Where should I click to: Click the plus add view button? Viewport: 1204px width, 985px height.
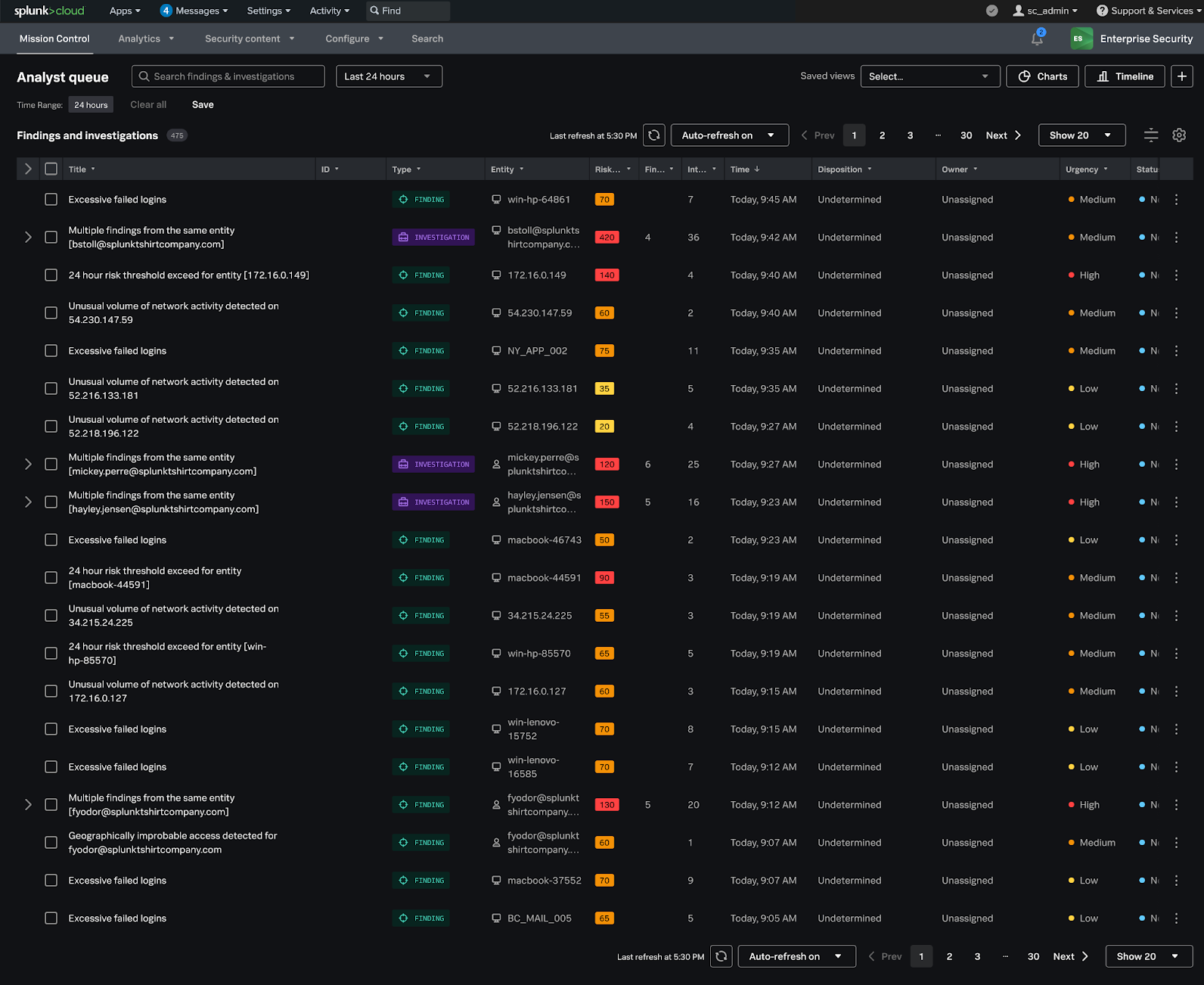pyautogui.click(x=1182, y=76)
